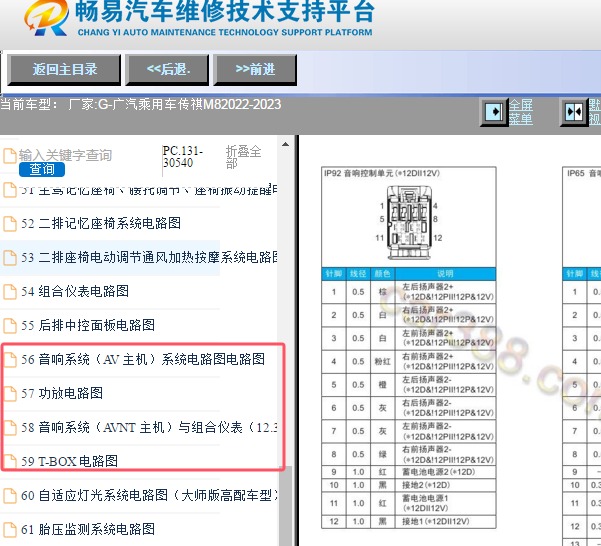Click the document icon beside item 59
The width and height of the screenshot is (601, 546).
pyautogui.click(x=10, y=461)
